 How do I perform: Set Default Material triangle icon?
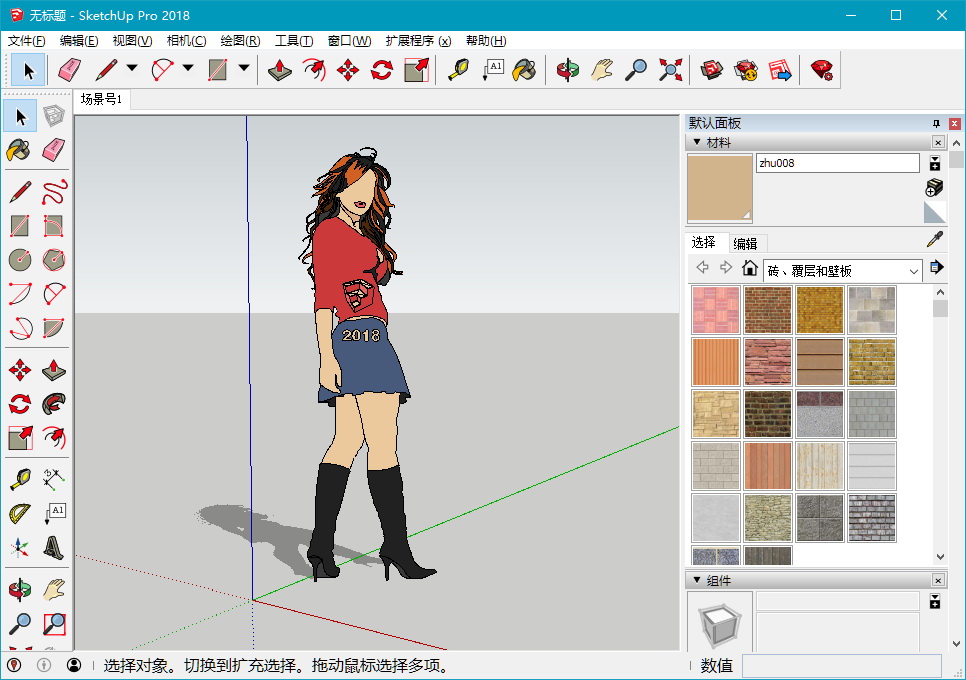tap(935, 212)
